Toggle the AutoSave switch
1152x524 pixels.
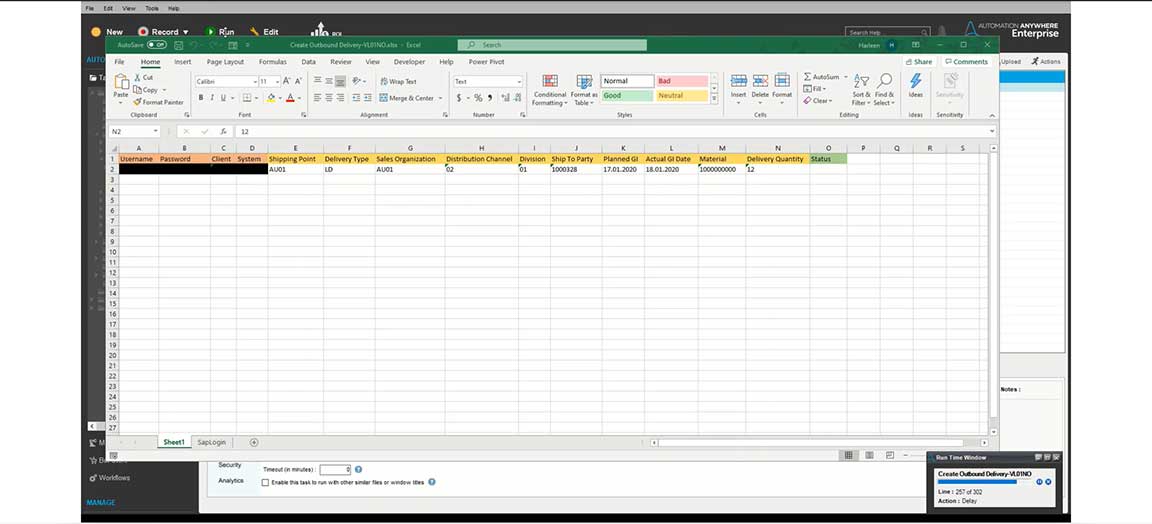coord(156,45)
